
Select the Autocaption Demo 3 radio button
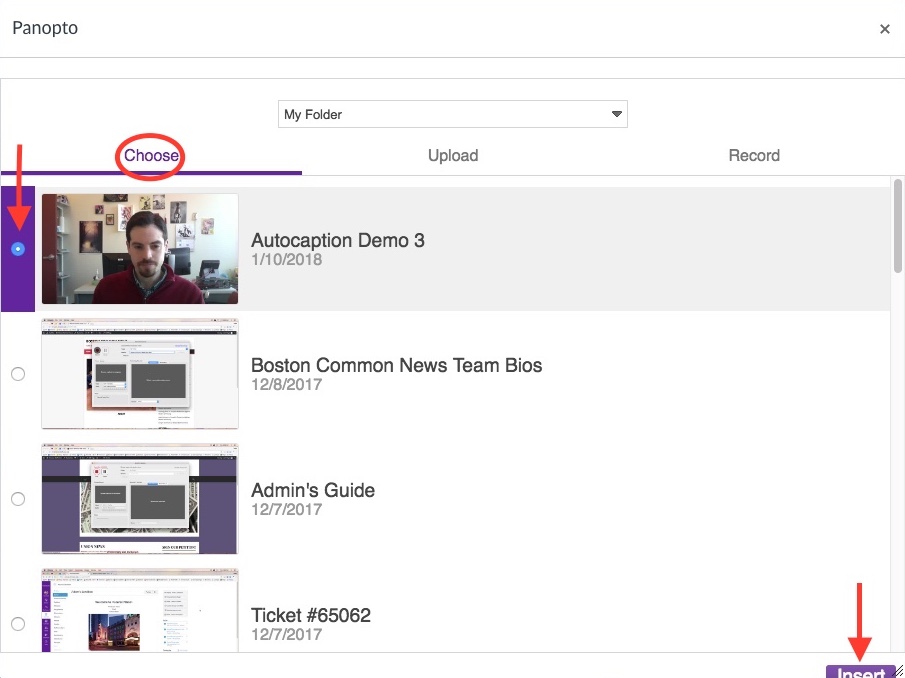(18, 249)
